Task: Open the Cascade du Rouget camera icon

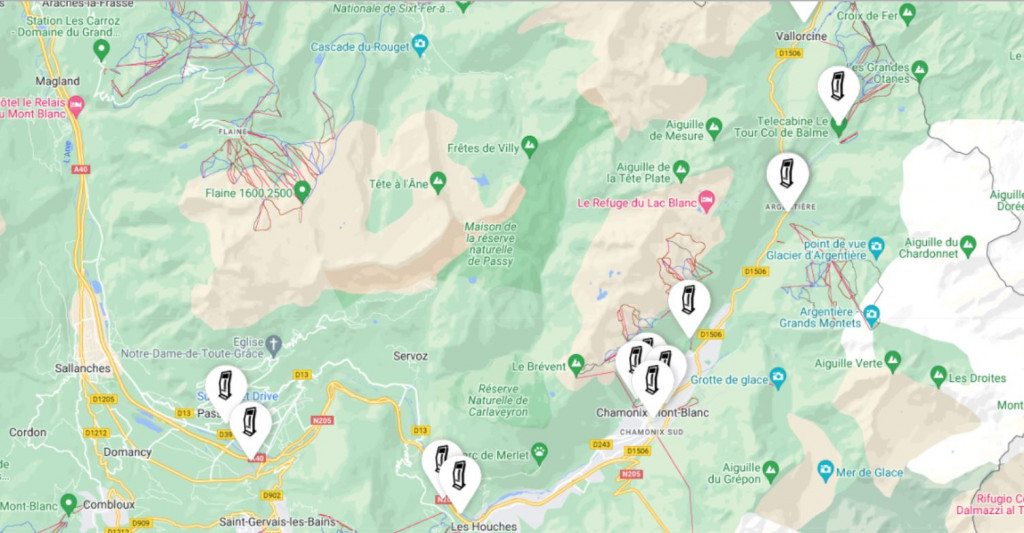Action: 421,45
